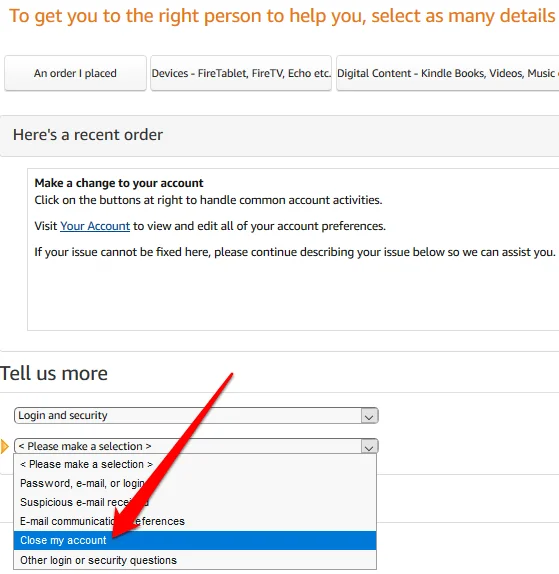Click chevron arrow on Login and security dropdown
Image resolution: width=559 pixels, height=574 pixels.
point(369,416)
